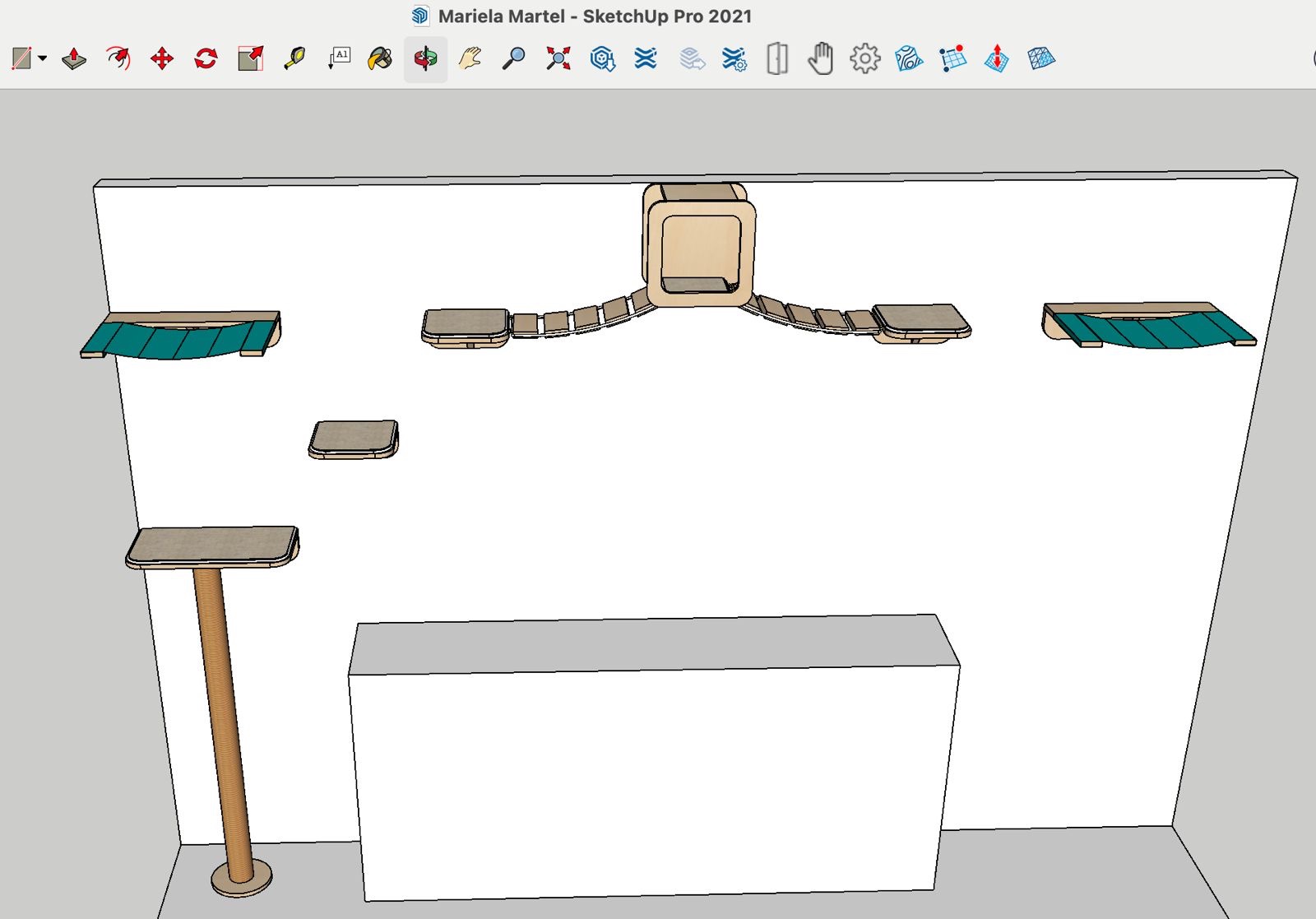Screen dimensions: 1316x919
Task: Select the Tape Measure tool
Action: [294, 58]
